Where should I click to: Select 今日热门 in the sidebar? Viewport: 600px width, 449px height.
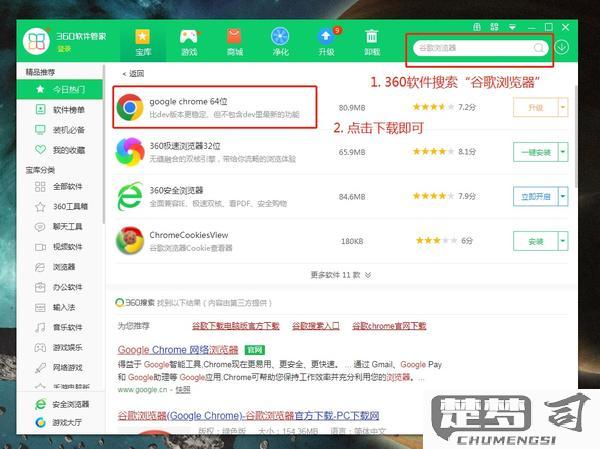(x=60, y=90)
